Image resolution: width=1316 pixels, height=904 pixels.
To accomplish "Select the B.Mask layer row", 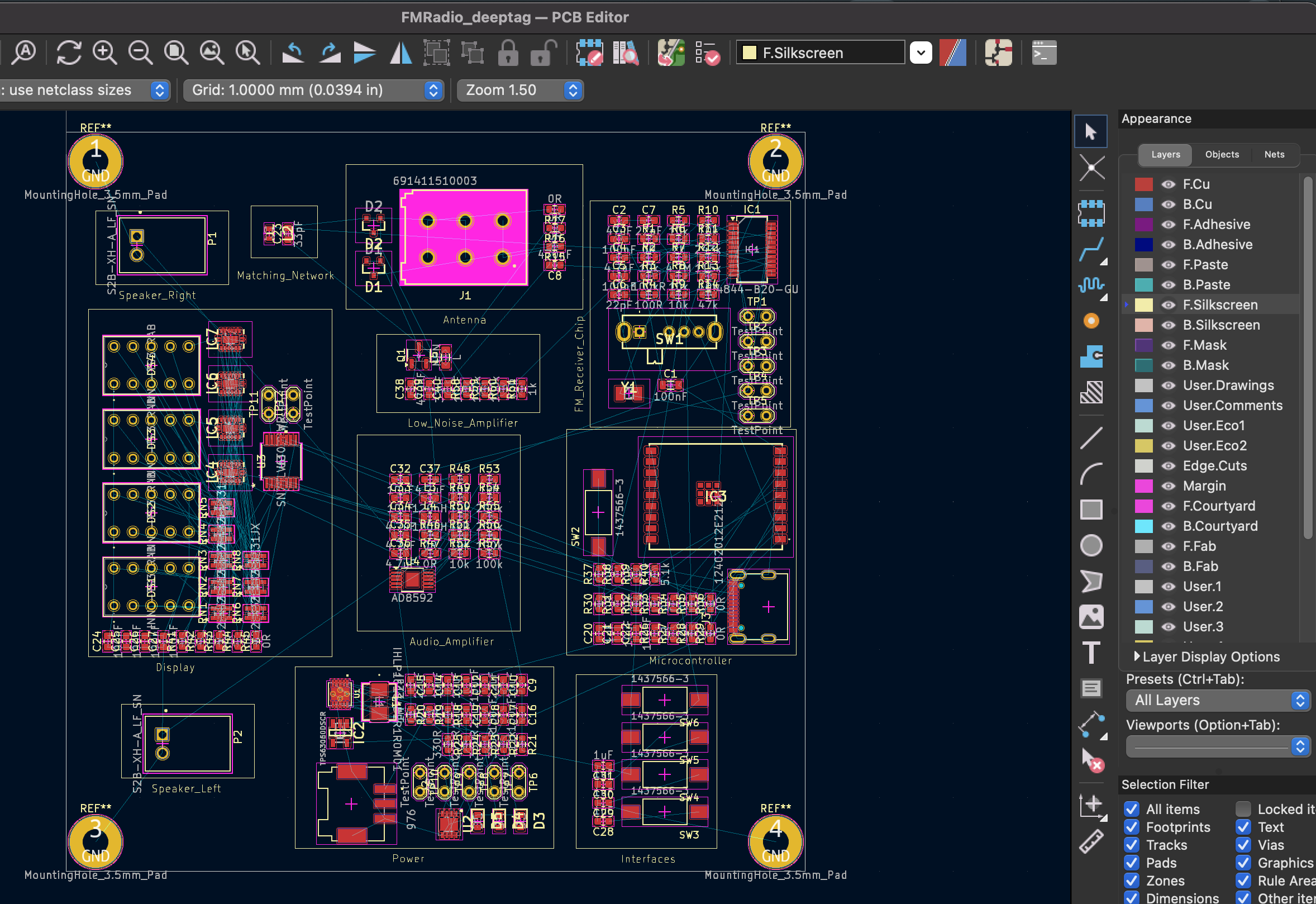I will click(x=1212, y=365).
